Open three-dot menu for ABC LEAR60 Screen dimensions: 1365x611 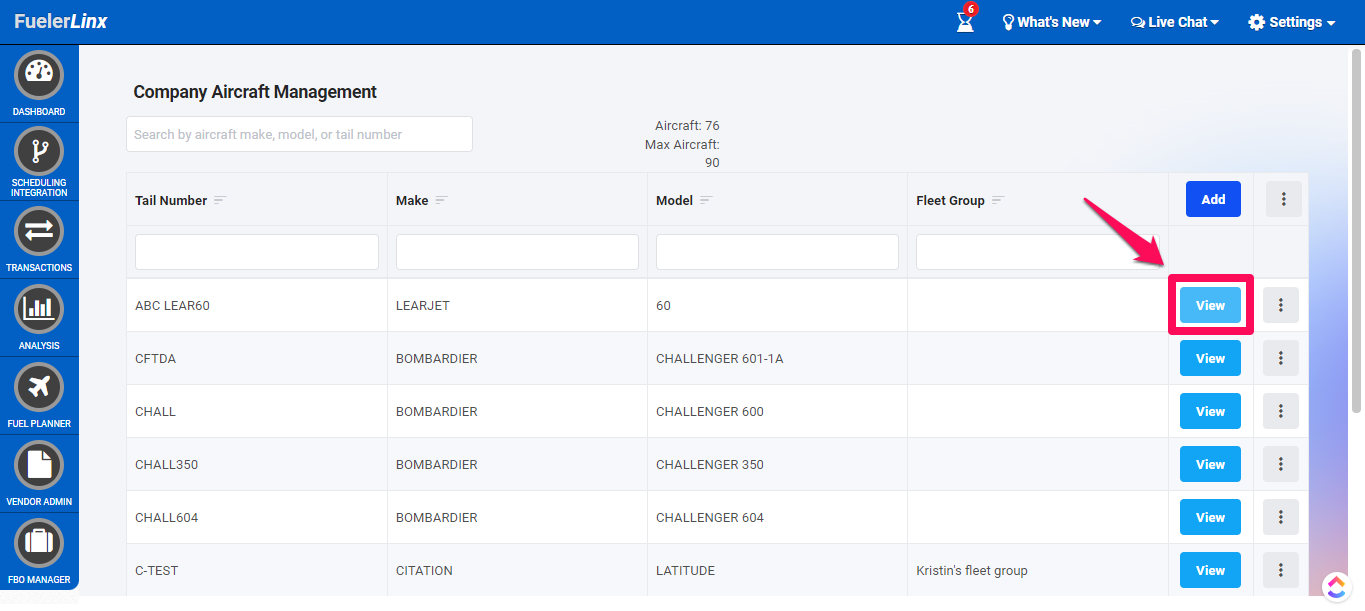(x=1281, y=305)
